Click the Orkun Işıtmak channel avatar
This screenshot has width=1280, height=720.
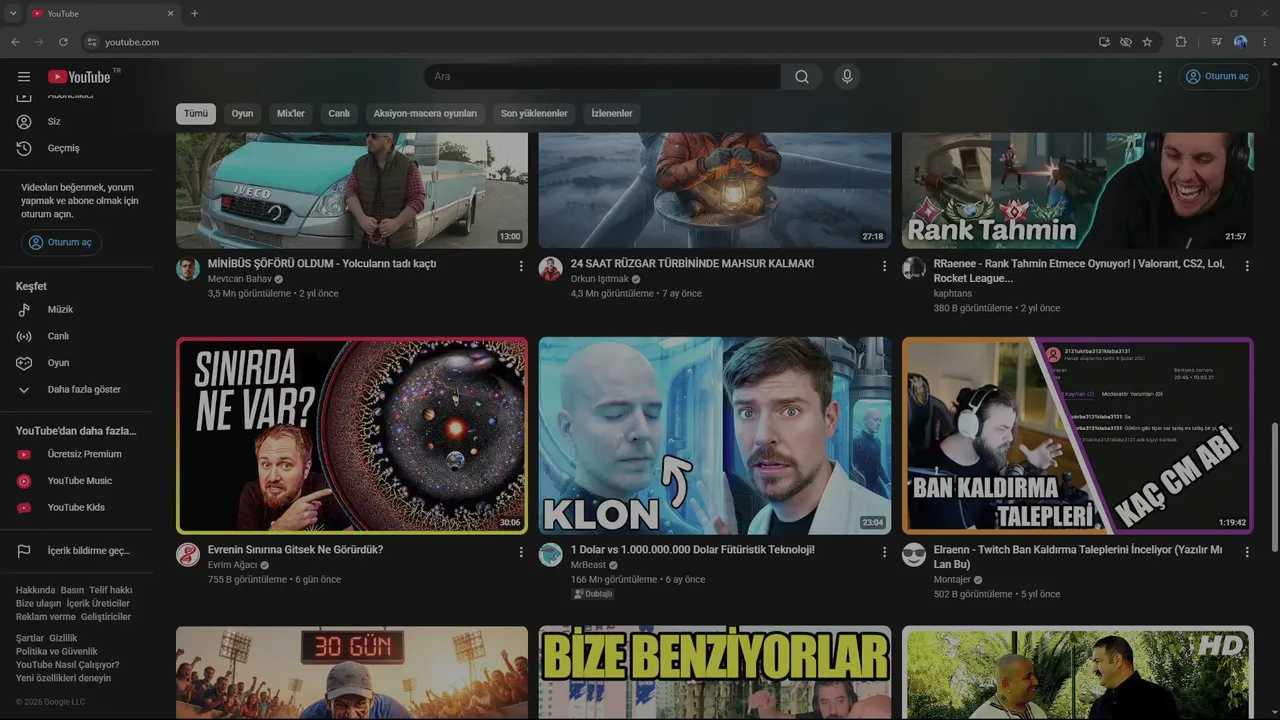[551, 269]
